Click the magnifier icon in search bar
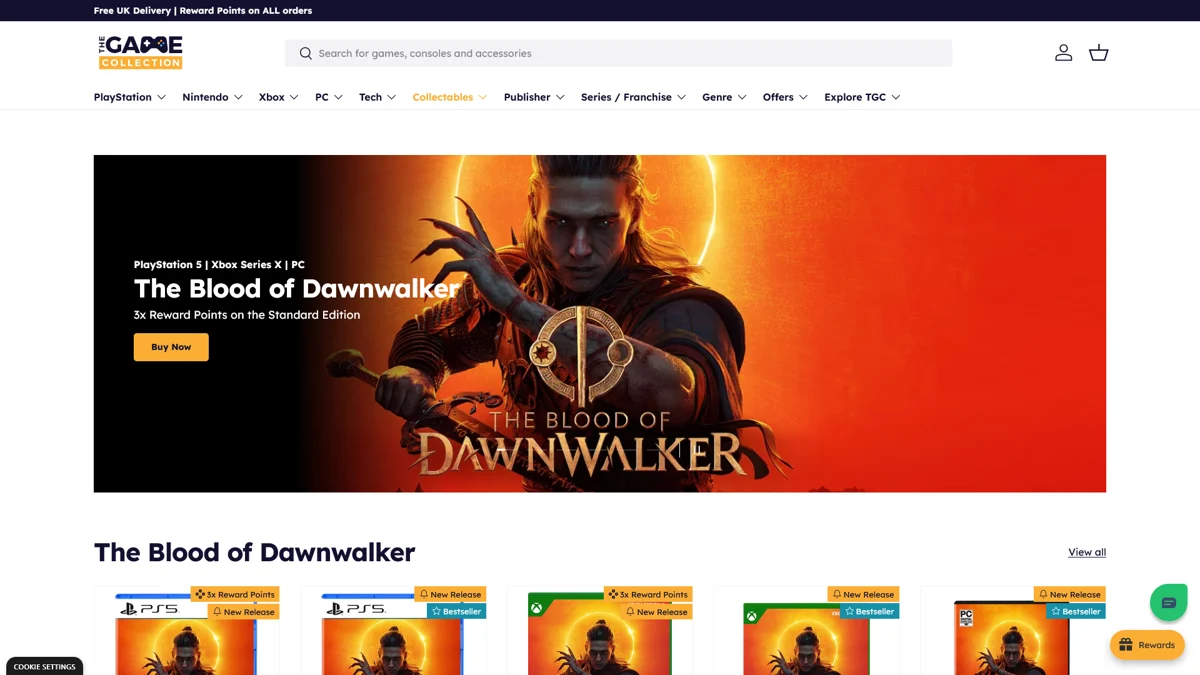 (306, 53)
